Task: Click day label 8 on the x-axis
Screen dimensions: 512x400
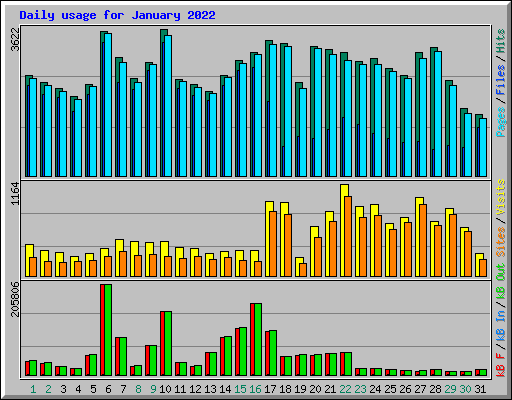Action: tap(138, 389)
